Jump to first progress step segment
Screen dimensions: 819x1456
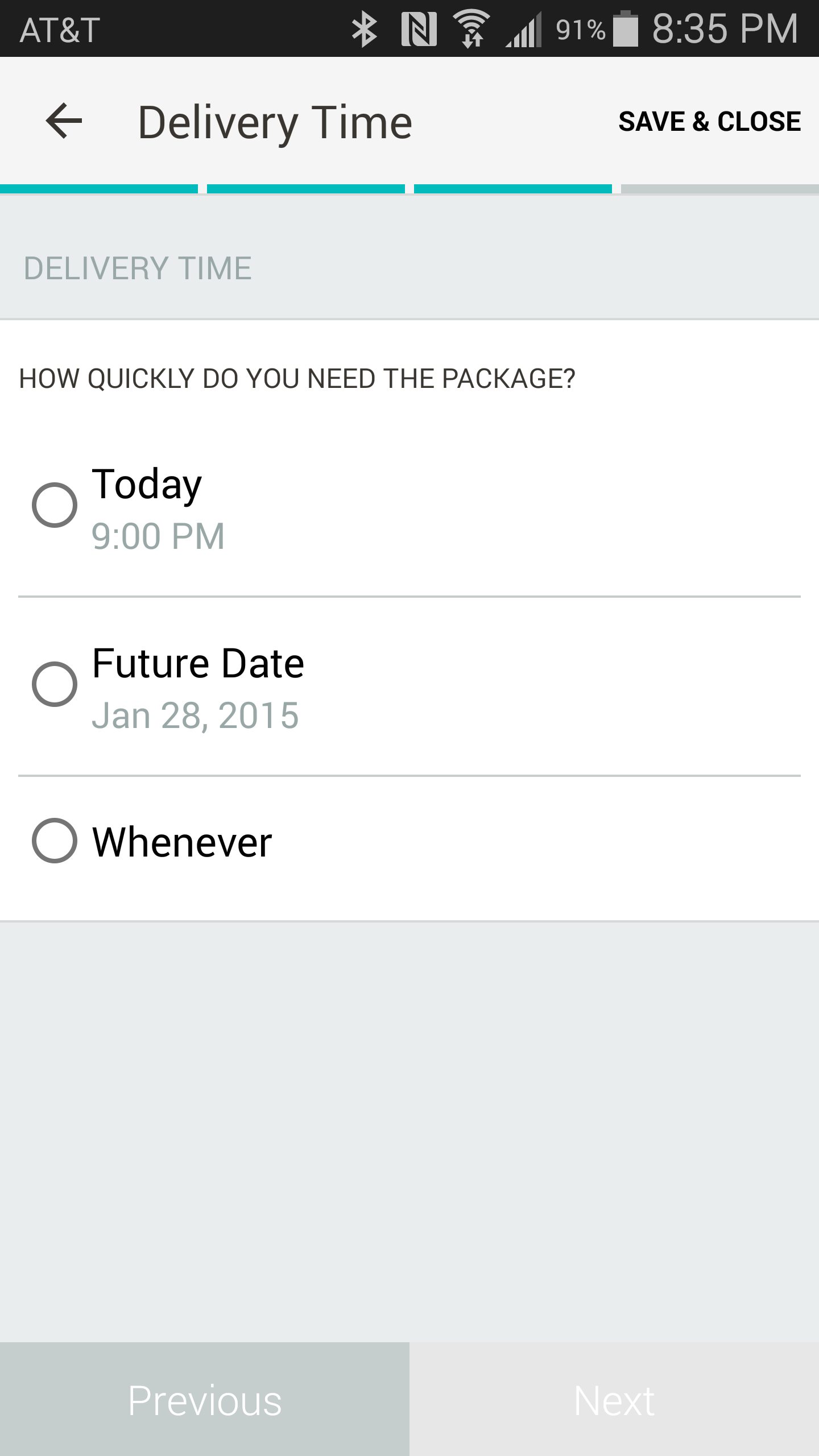[99, 189]
